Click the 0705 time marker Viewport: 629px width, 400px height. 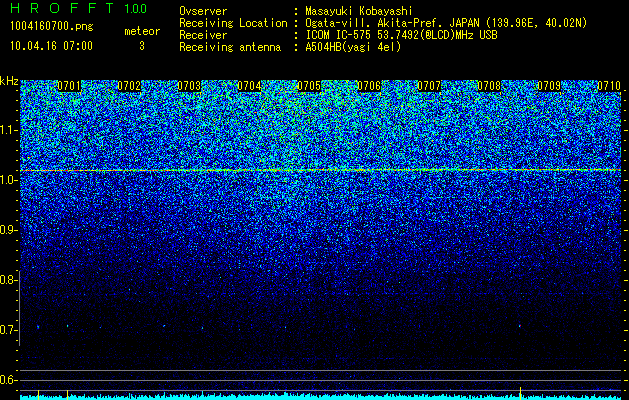click(309, 86)
